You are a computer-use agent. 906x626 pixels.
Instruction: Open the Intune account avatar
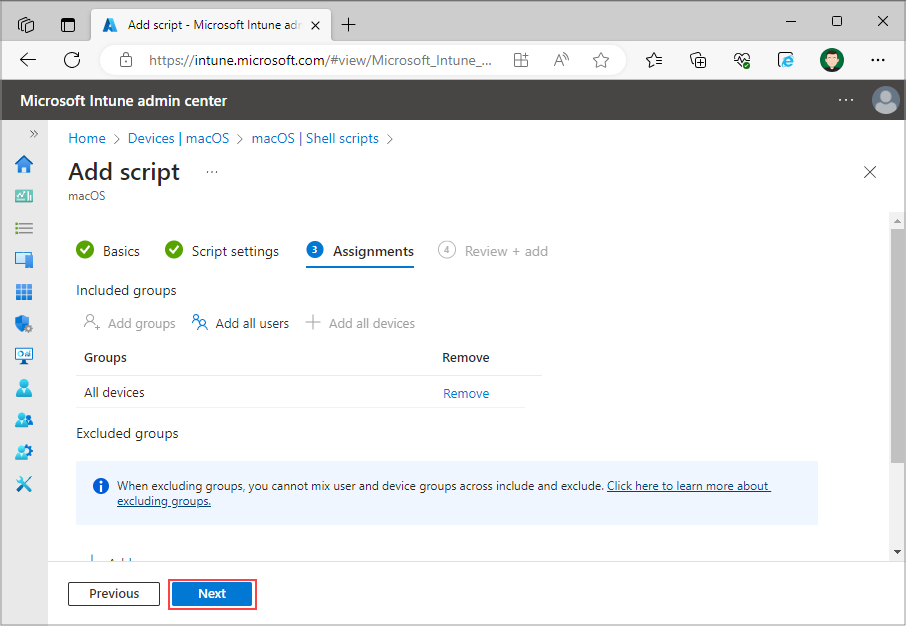[x=885, y=100]
